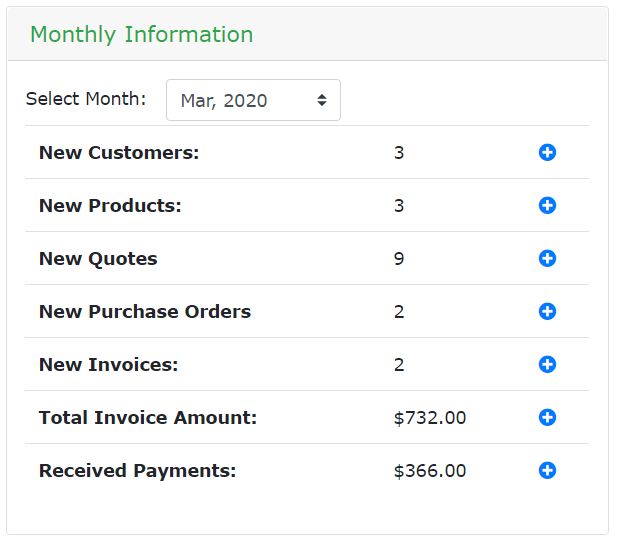This screenshot has height=543, width=618.
Task: Click the $366.00 received payments value
Action: pyautogui.click(x=430, y=471)
